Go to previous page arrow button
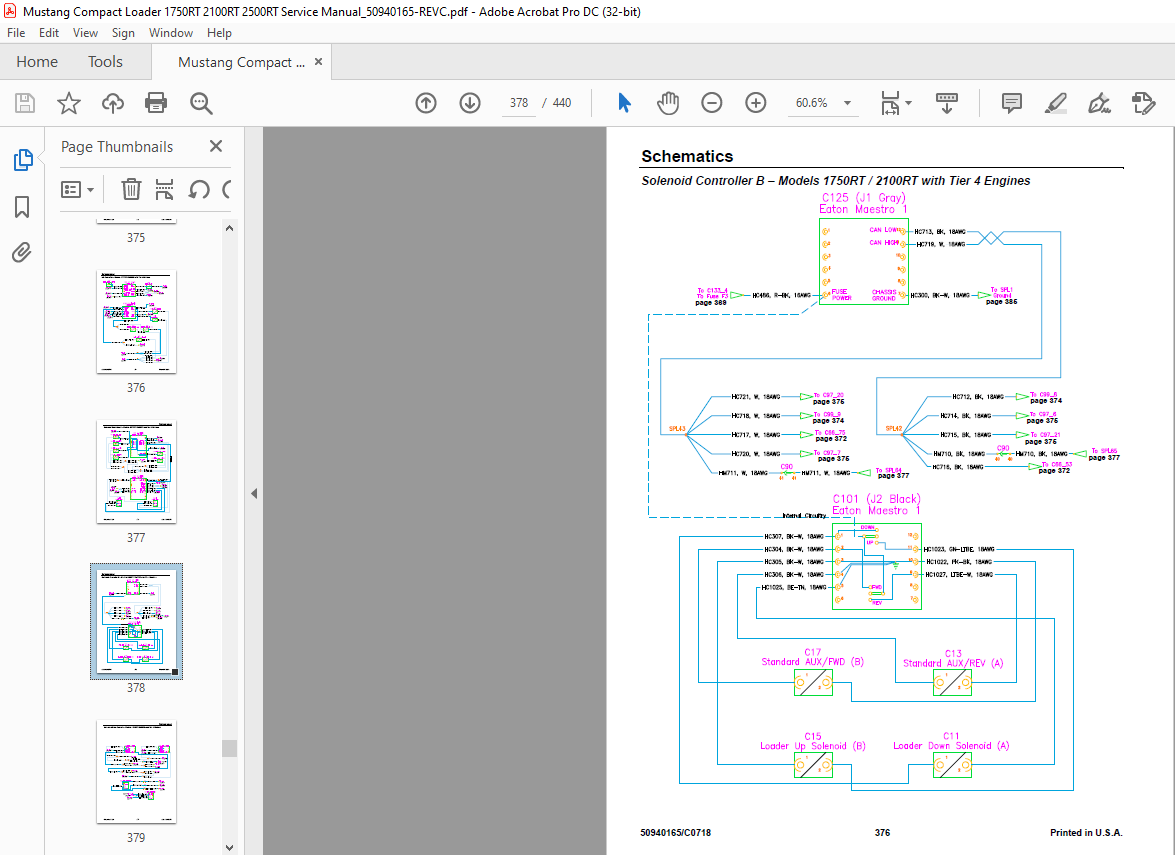The image size is (1175, 855). 426,103
